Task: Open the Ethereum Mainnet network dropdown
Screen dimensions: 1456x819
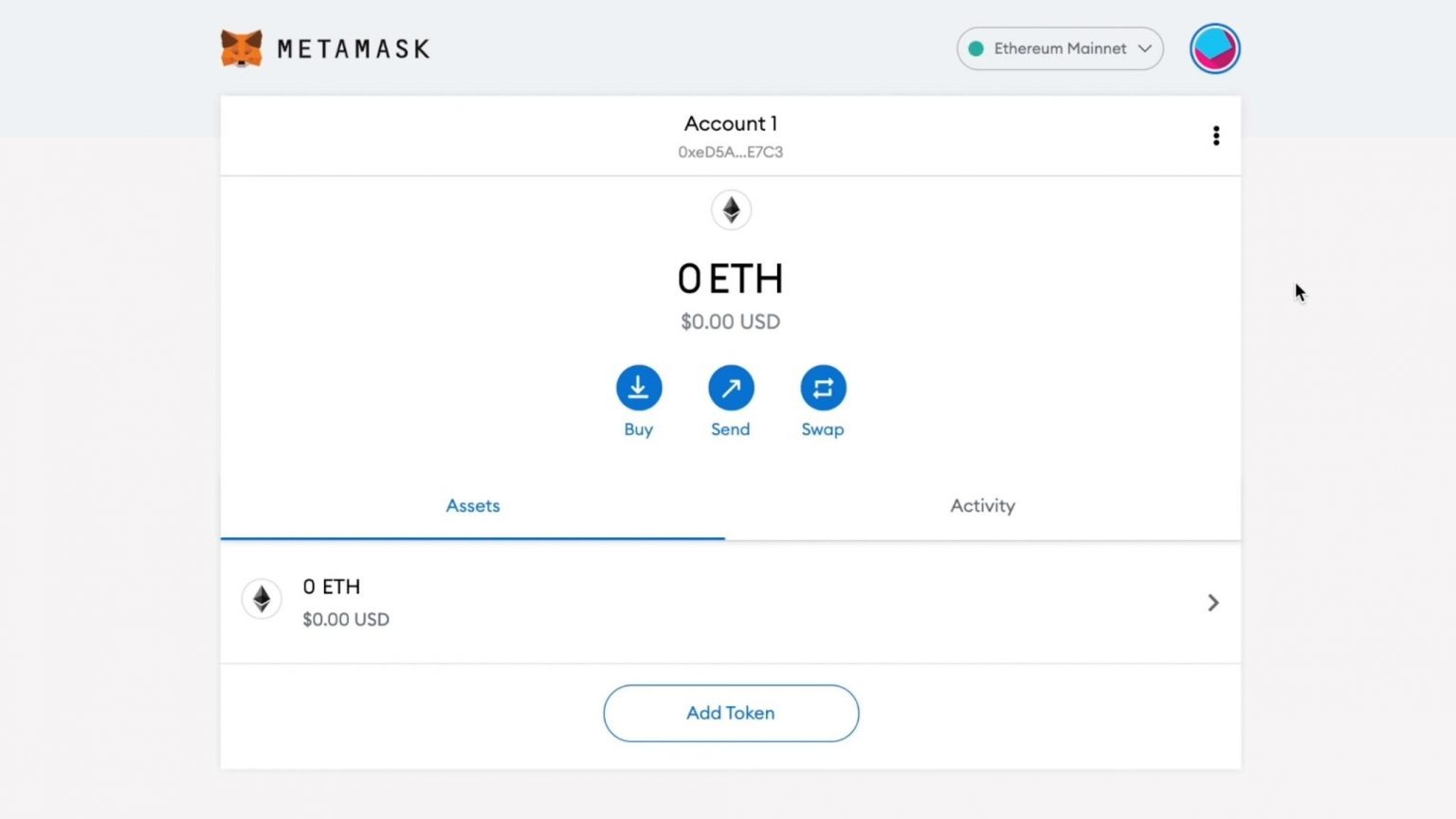Action: (x=1059, y=48)
